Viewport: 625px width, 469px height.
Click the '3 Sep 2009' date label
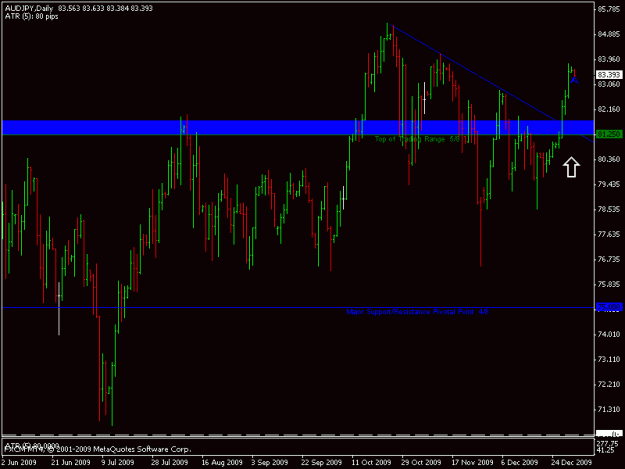point(269,462)
